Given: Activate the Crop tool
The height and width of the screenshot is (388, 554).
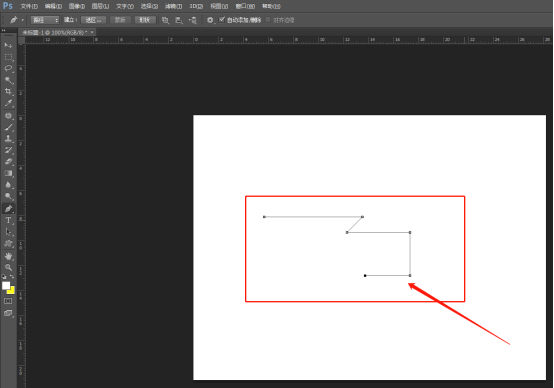Looking at the screenshot, I should [8, 92].
